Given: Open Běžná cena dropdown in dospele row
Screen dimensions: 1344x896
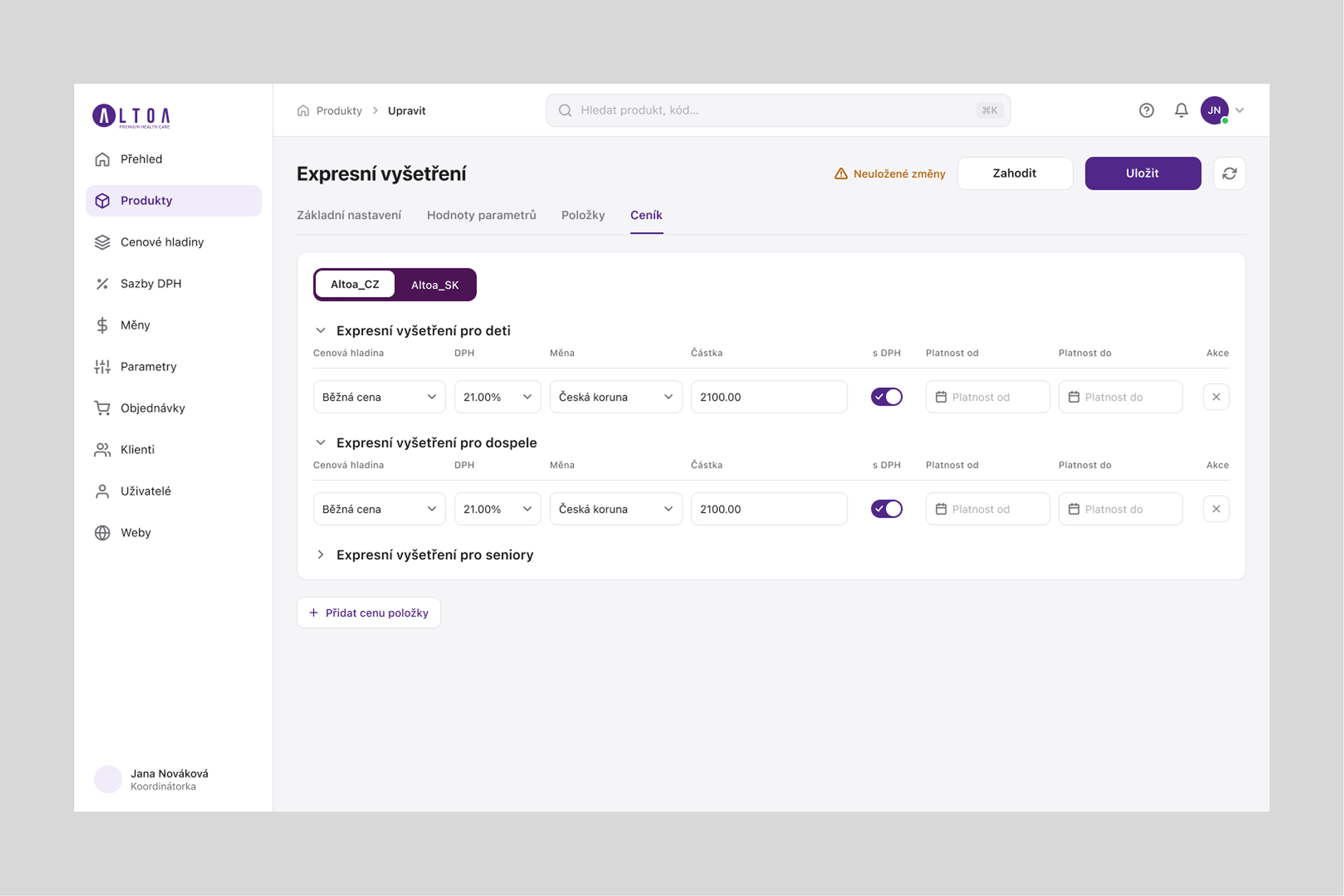Looking at the screenshot, I should coord(379,509).
